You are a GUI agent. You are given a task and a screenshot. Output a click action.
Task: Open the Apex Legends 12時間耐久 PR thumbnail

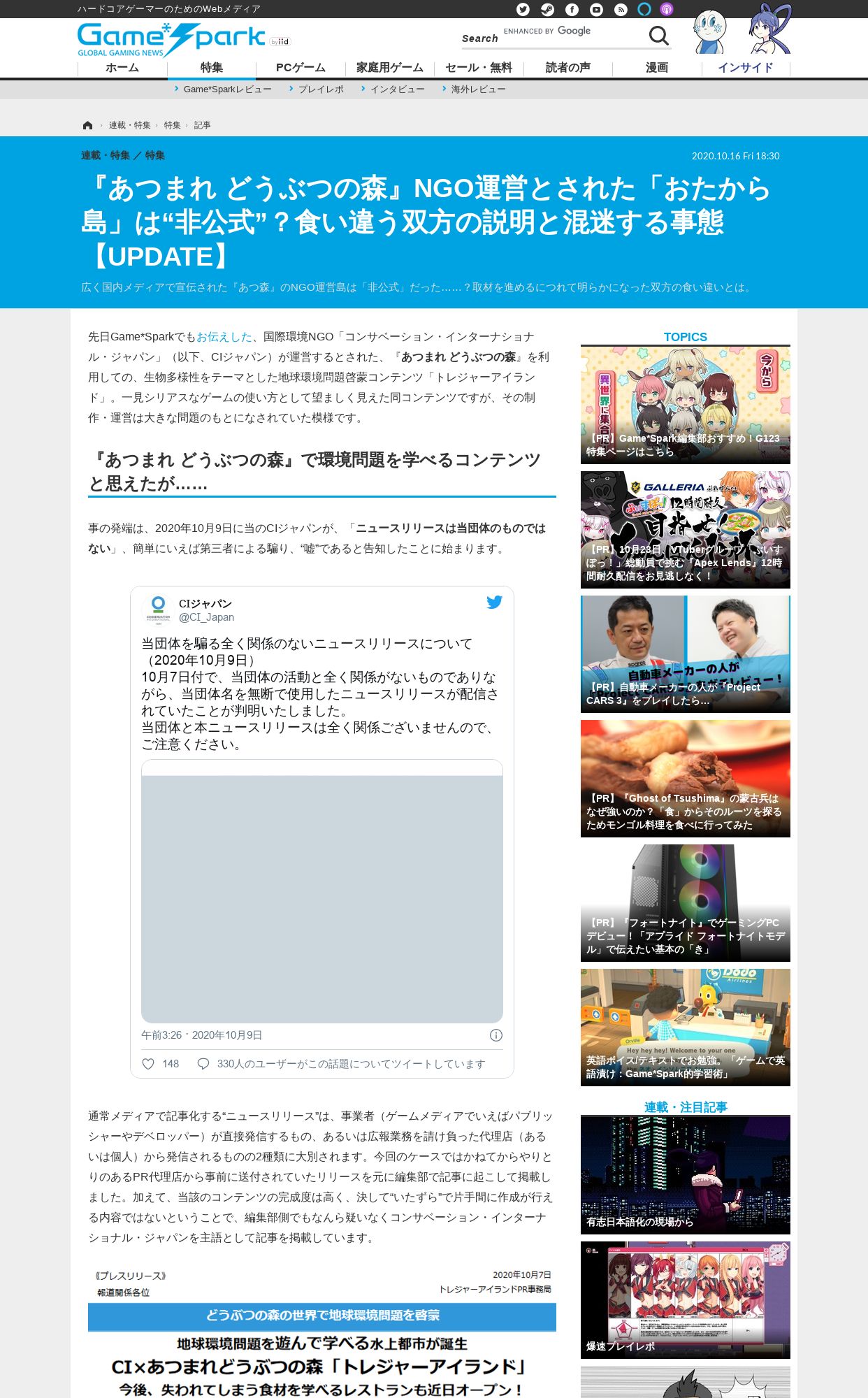tap(686, 530)
